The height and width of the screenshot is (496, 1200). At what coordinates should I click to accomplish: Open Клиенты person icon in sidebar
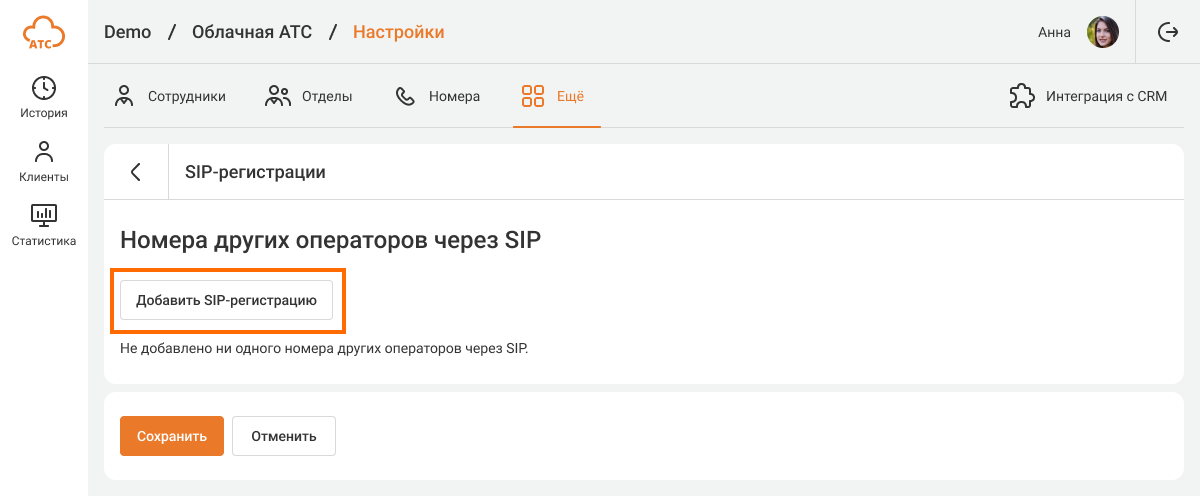(43, 152)
